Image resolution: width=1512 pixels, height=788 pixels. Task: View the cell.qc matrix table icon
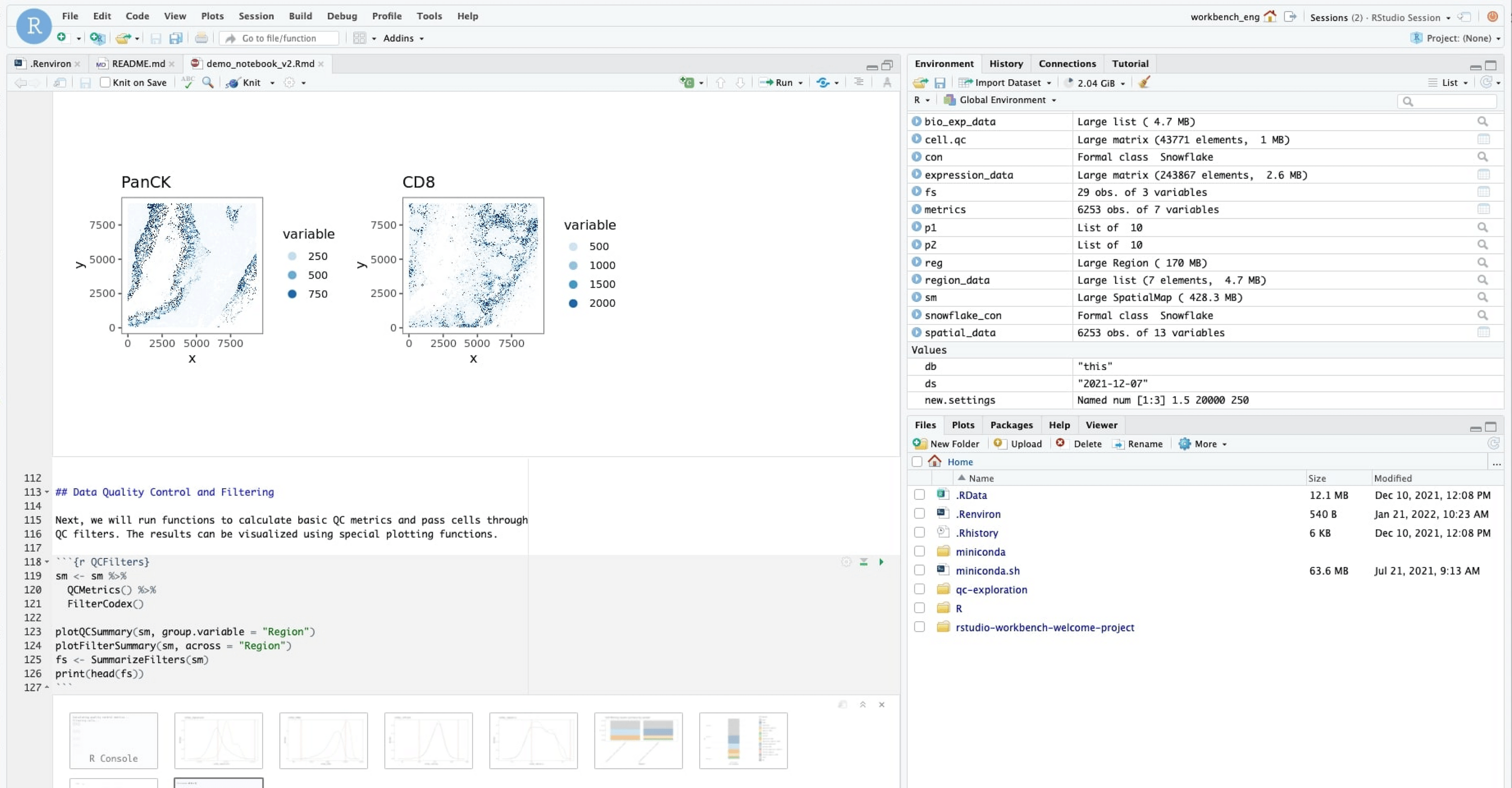tap(1483, 140)
